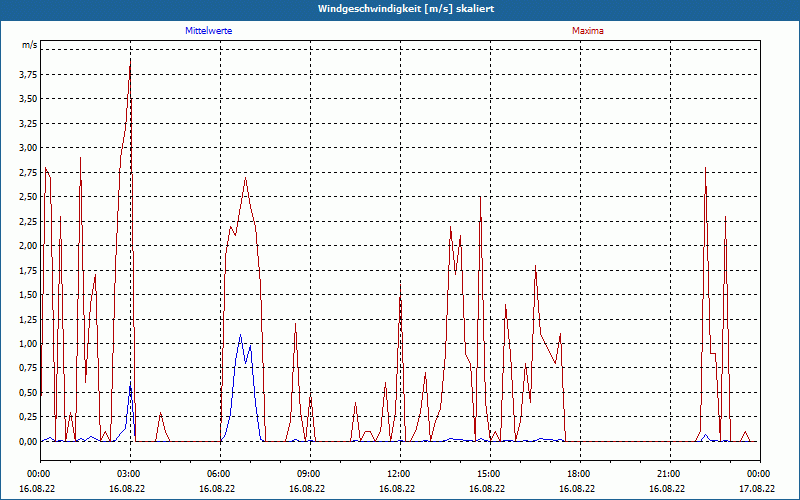Select the 1,00 y-axis value

(x=28, y=344)
